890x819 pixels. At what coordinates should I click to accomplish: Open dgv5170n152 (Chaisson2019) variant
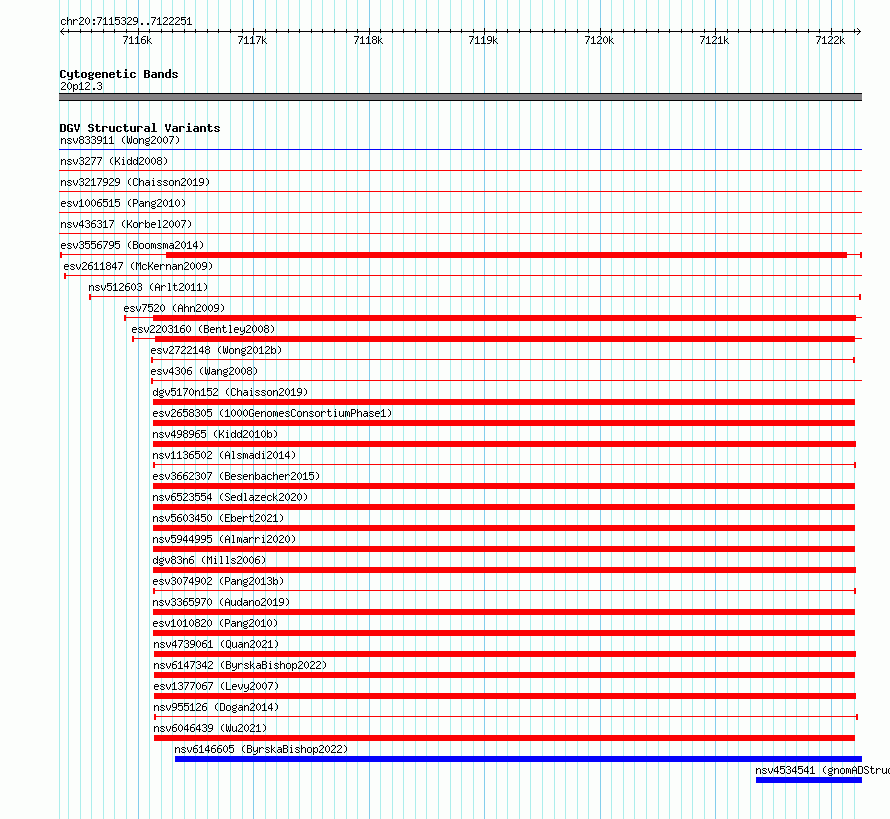230,392
